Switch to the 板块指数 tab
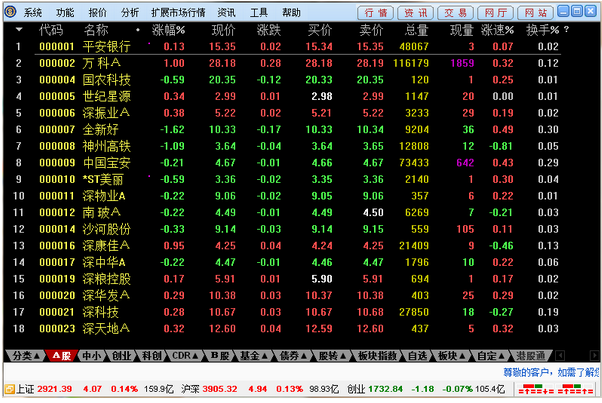This screenshot has width=602, height=403. coord(377,356)
